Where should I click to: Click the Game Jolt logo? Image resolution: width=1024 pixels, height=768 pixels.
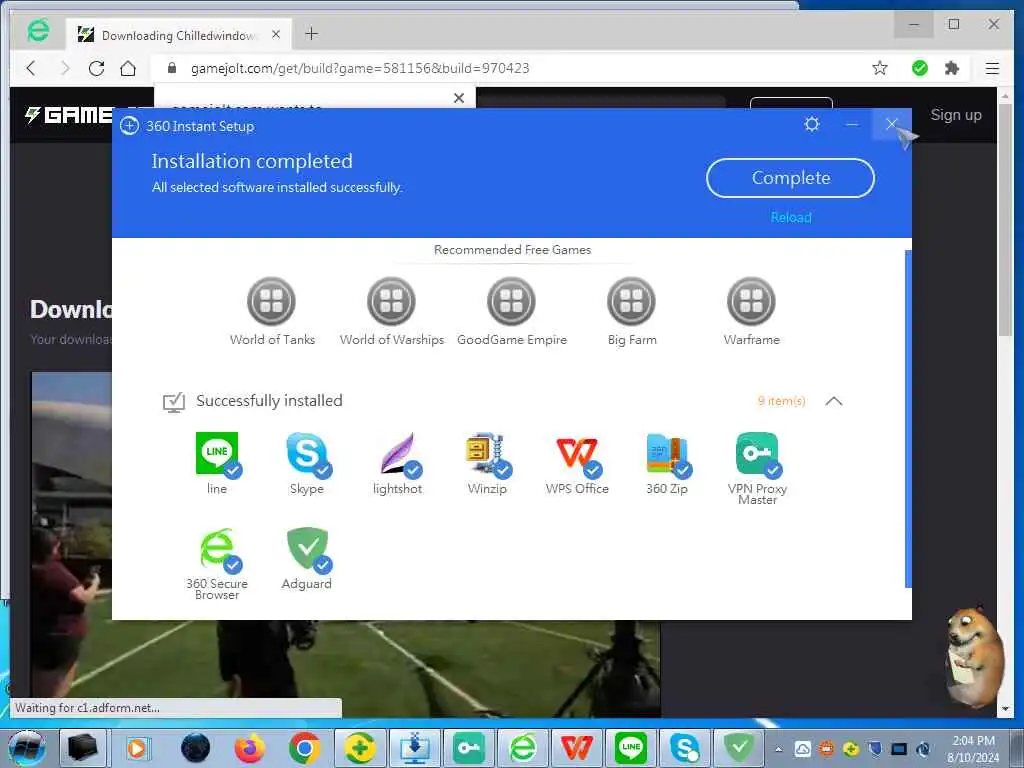pyautogui.click(x=68, y=115)
